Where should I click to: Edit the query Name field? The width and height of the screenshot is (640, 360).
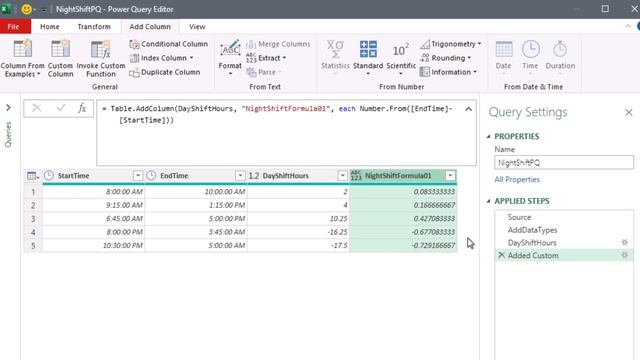564,162
